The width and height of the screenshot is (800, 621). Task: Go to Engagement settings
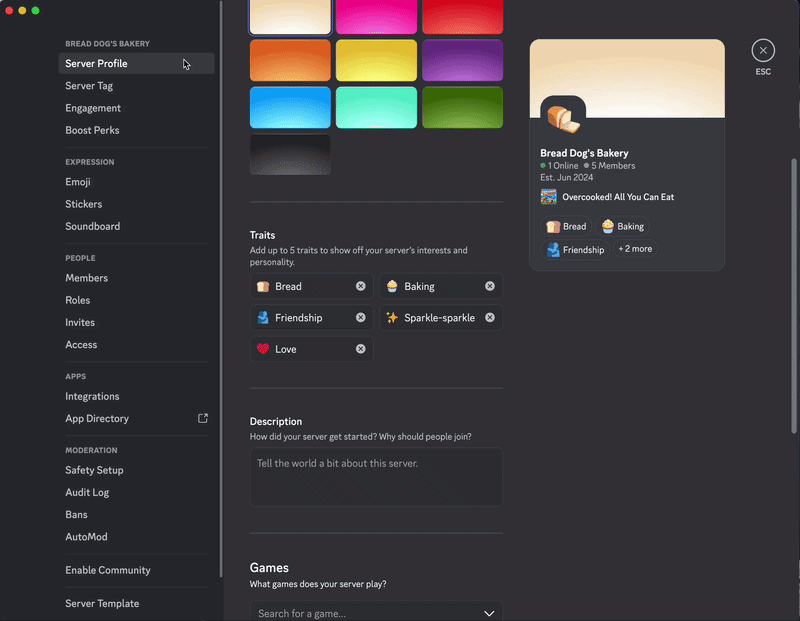coord(136,108)
